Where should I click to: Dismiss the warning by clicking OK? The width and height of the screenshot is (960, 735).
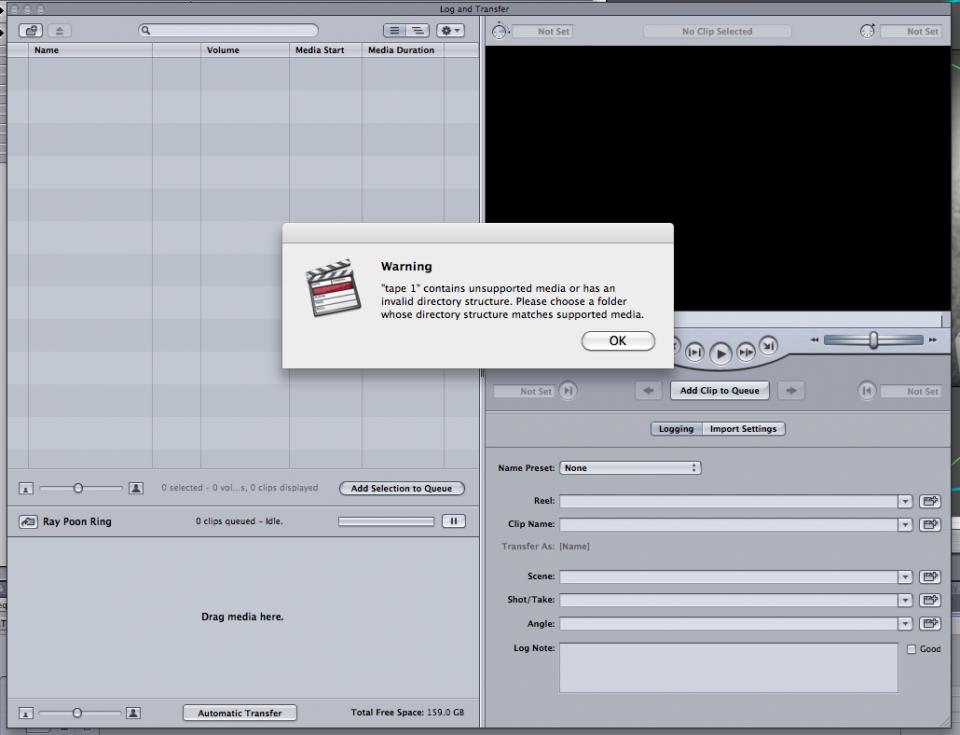[x=617, y=340]
